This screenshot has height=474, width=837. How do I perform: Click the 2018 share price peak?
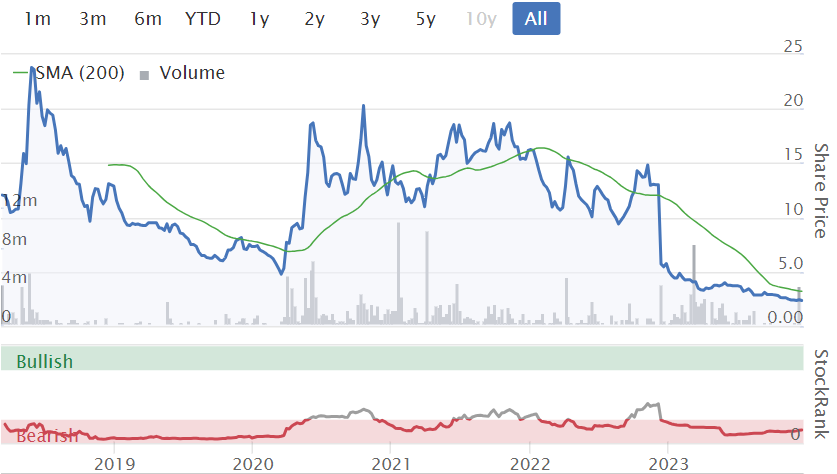(33, 68)
